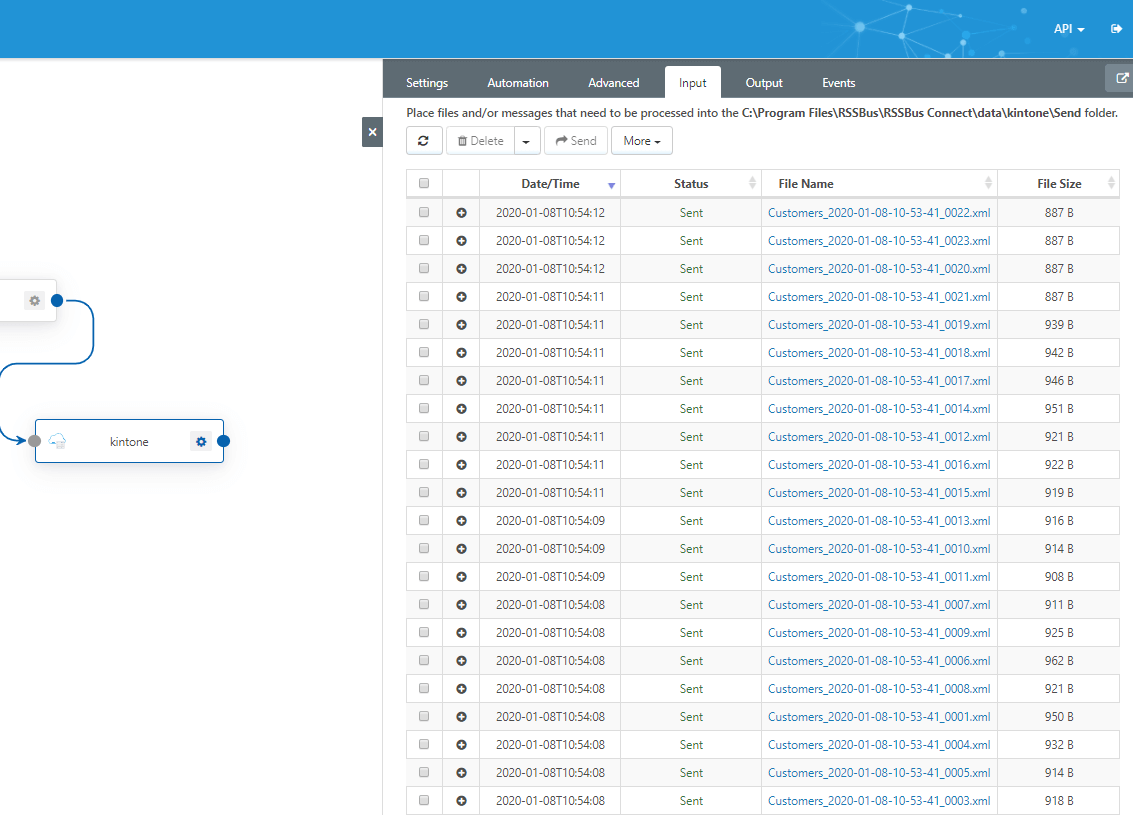The width and height of the screenshot is (1134, 816).
Task: Close the connector panel with the X
Action: click(372, 132)
